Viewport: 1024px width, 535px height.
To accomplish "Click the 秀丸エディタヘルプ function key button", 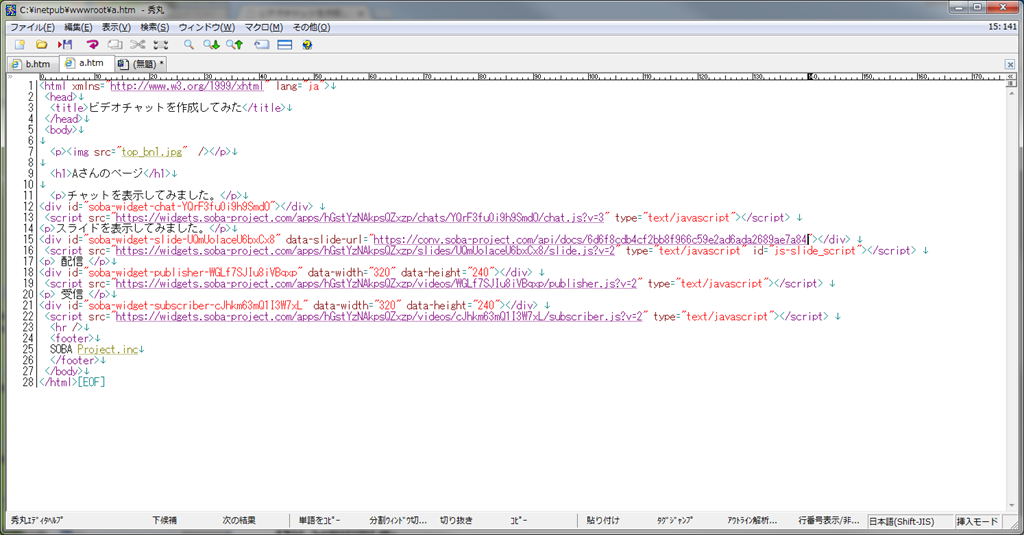I will point(37,521).
